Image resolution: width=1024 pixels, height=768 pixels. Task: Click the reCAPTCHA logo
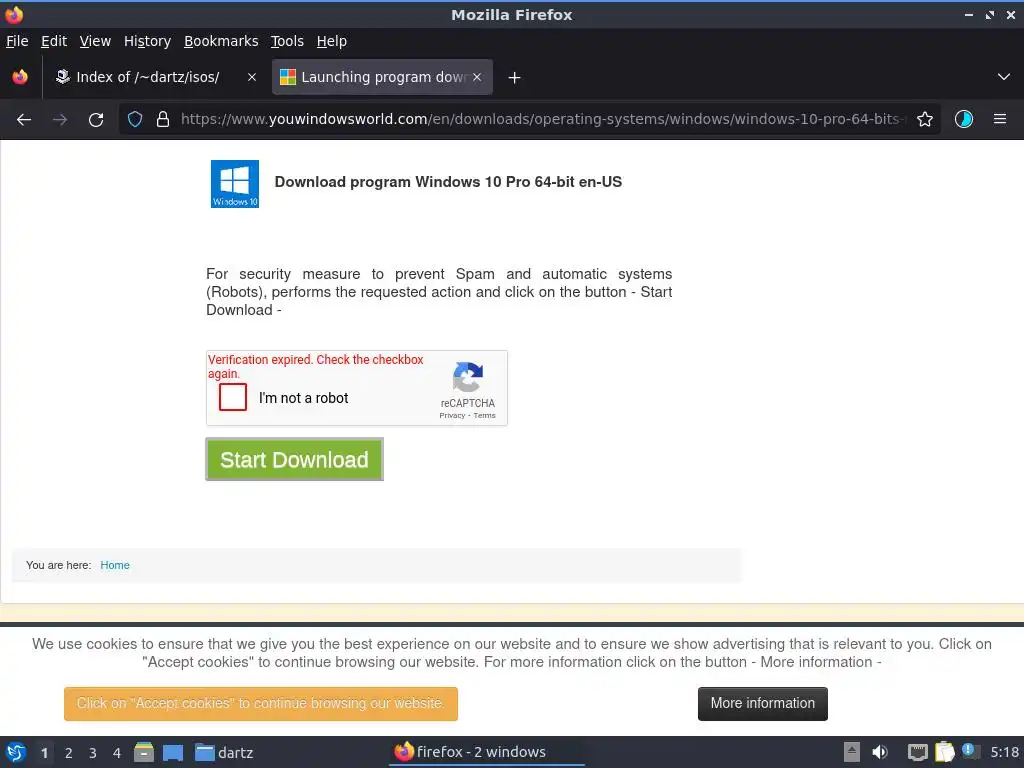pos(468,377)
